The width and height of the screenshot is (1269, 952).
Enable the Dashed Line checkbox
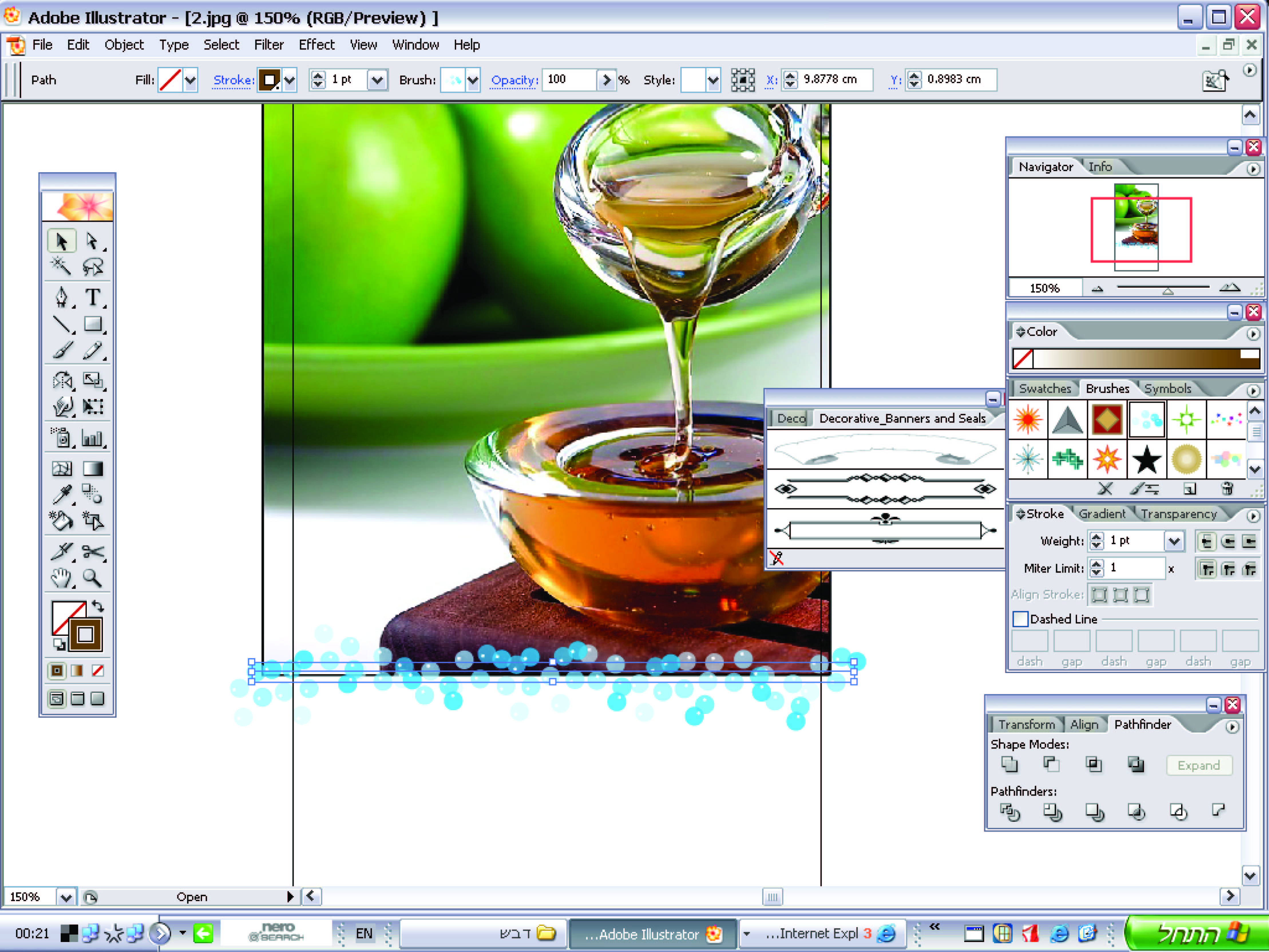(x=1020, y=619)
